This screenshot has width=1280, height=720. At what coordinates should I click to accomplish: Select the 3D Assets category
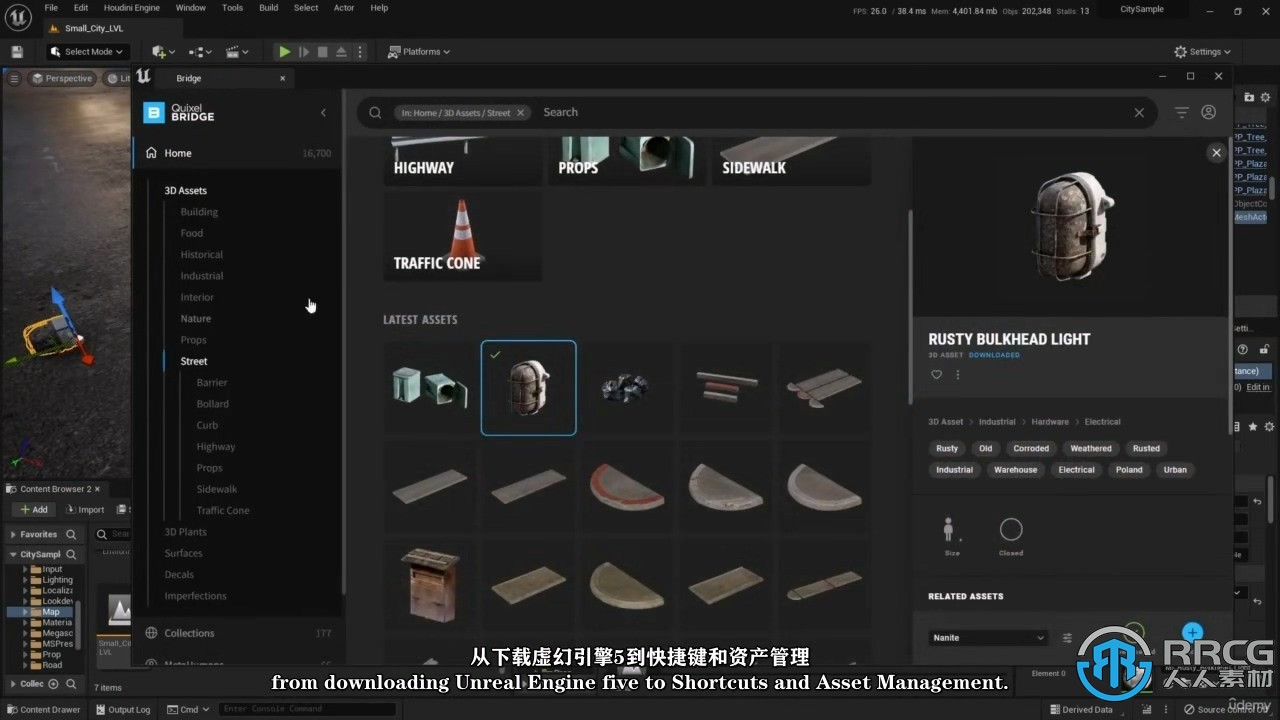pyautogui.click(x=186, y=190)
